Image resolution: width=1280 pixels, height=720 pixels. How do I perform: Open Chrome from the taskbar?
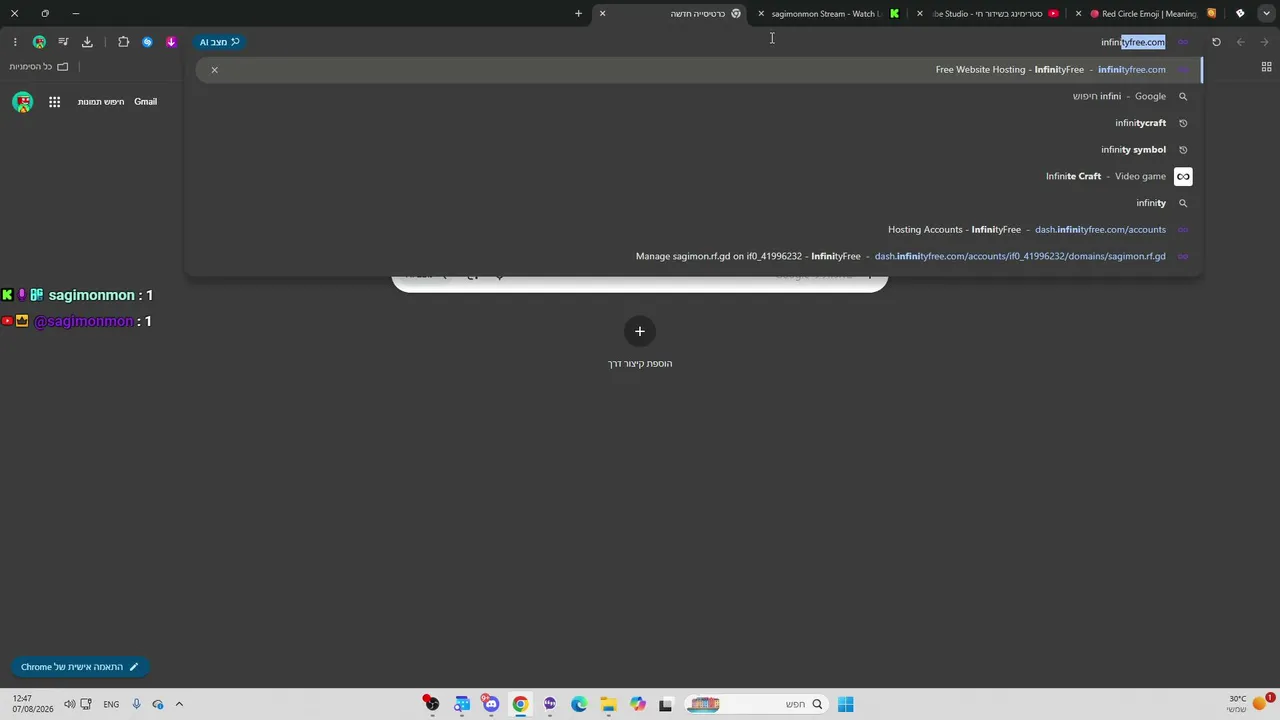[520, 704]
